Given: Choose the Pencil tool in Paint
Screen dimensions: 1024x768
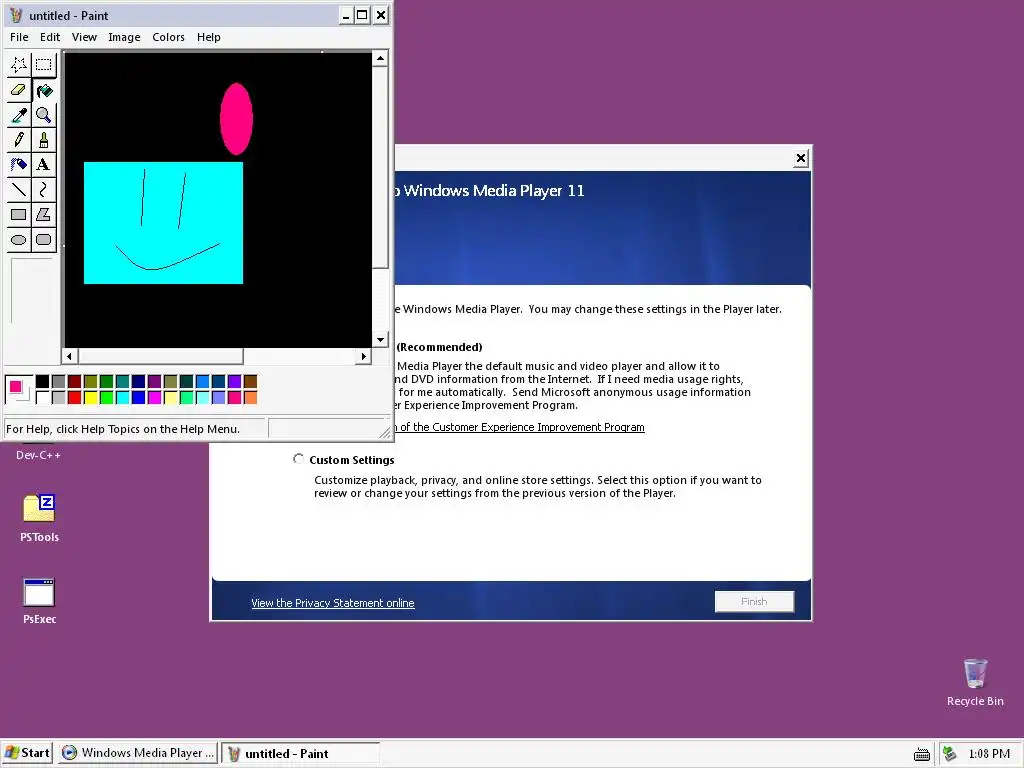Looking at the screenshot, I should [19, 140].
